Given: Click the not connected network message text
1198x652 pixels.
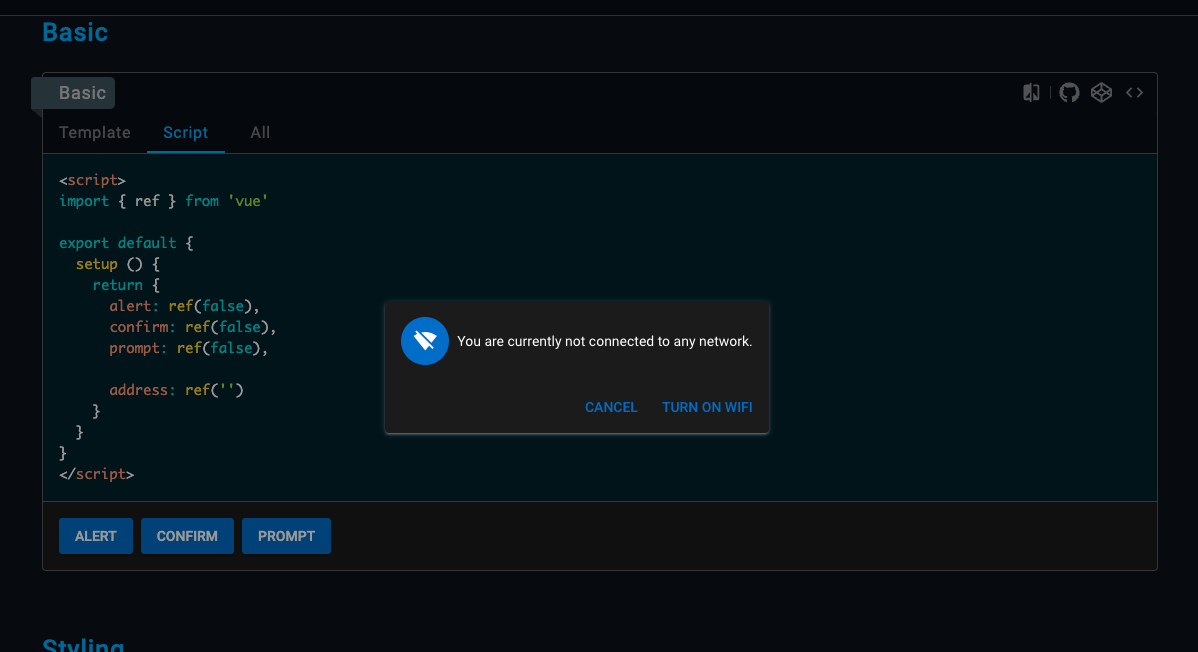Looking at the screenshot, I should point(604,341).
